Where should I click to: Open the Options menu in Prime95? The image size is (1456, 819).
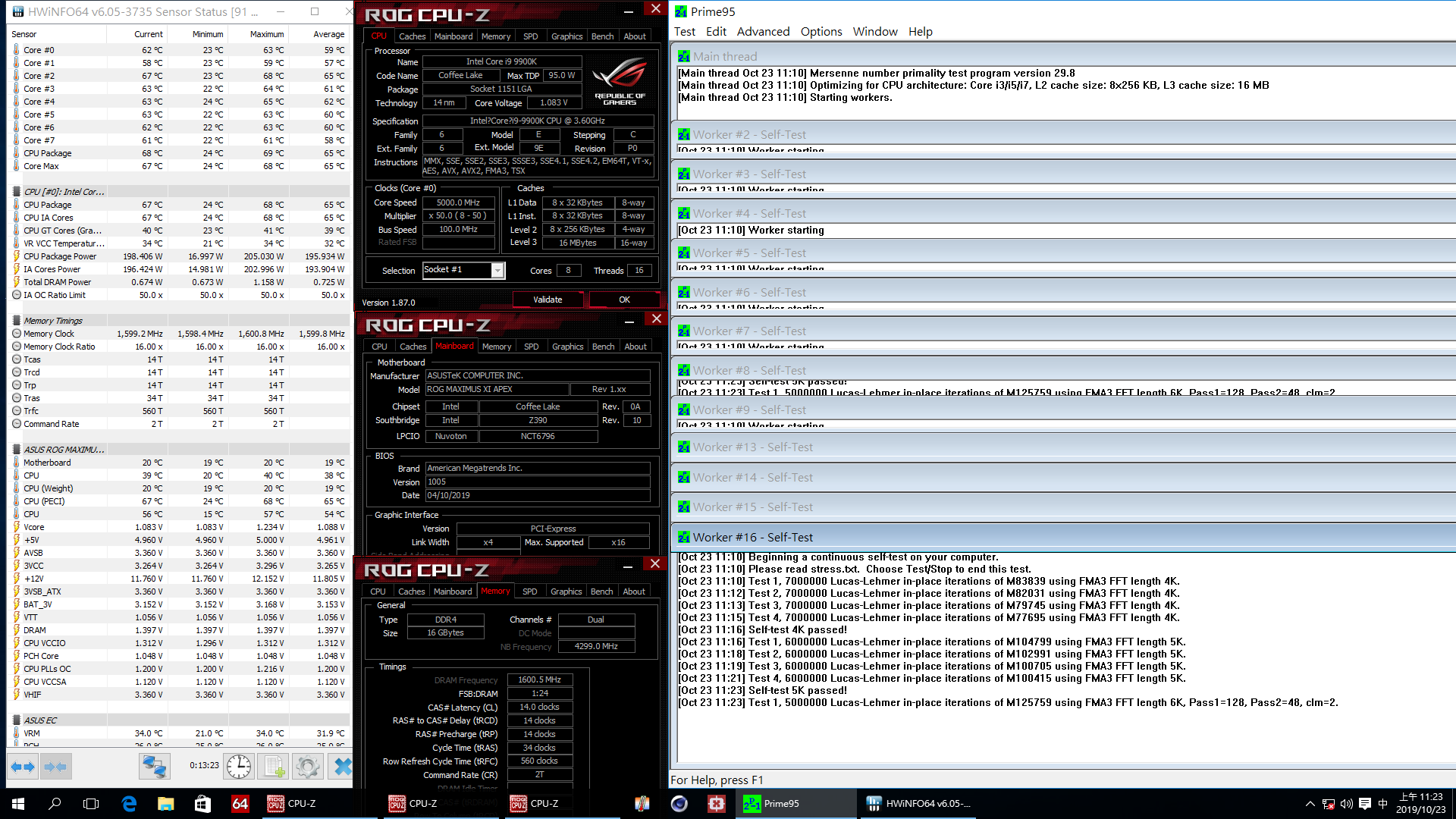point(820,31)
